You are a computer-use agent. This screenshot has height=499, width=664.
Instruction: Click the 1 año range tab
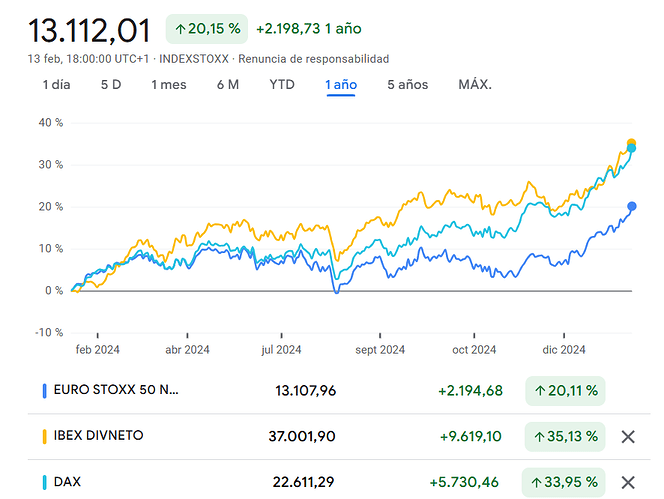tap(341, 85)
